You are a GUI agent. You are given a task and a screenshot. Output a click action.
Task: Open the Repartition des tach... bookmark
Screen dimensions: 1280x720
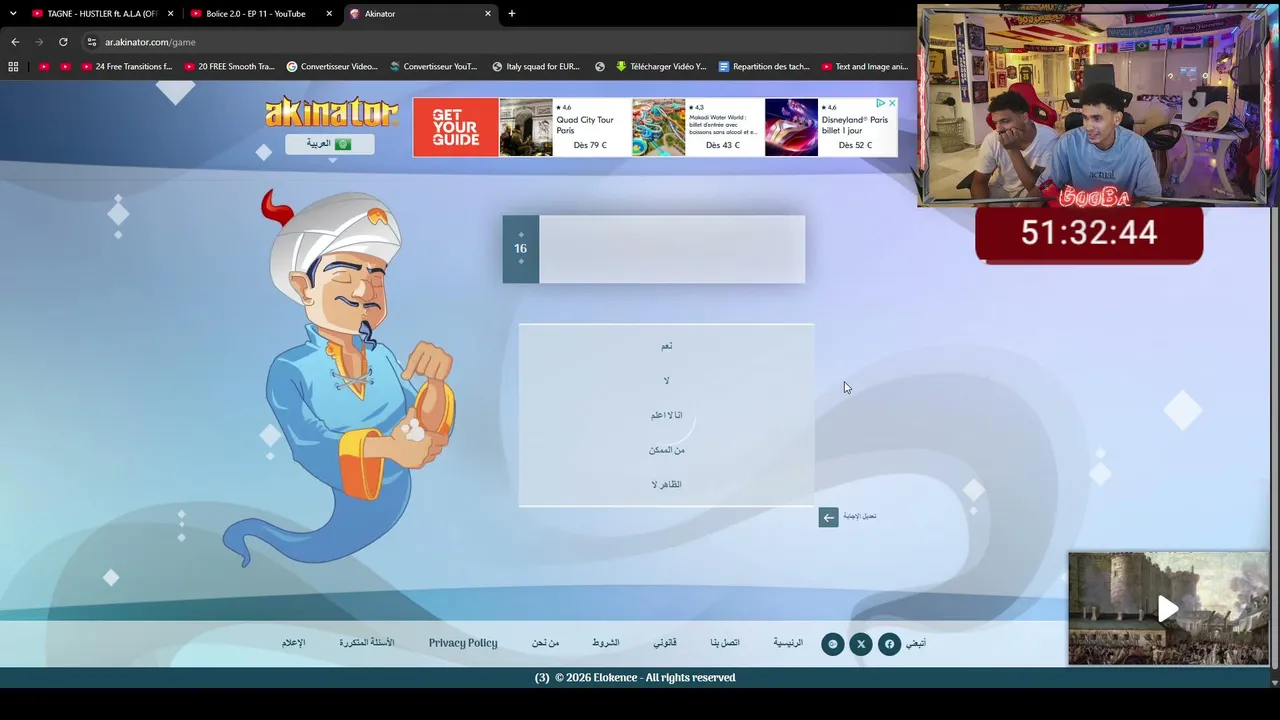click(x=764, y=67)
